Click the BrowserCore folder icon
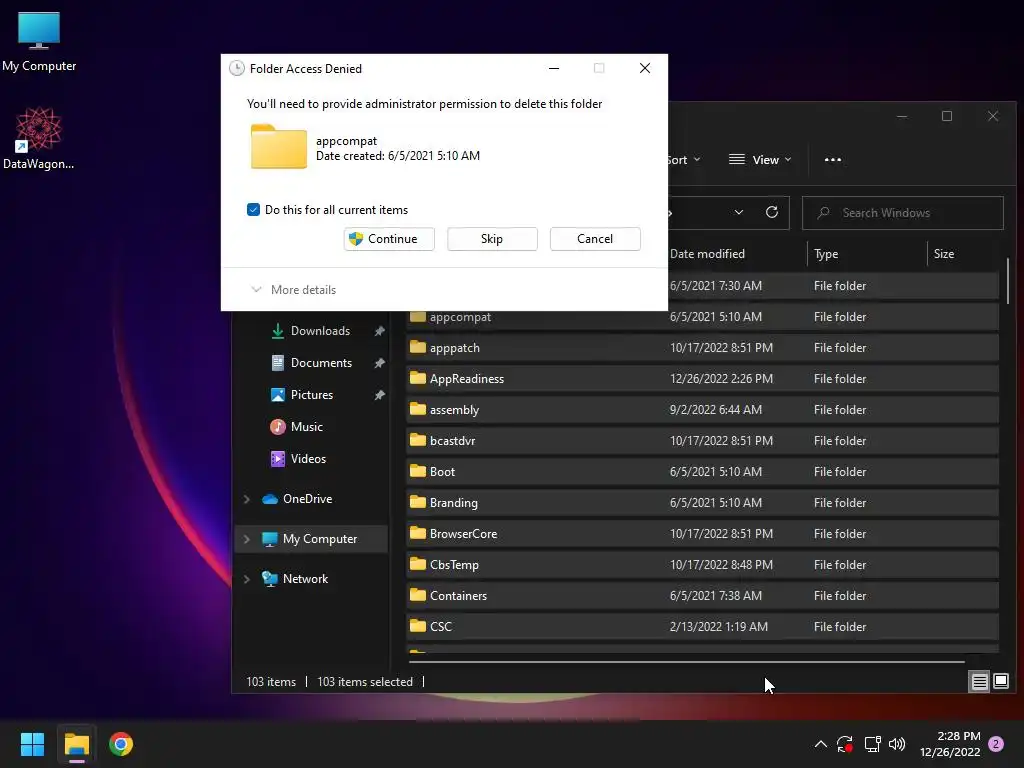This screenshot has height=768, width=1024. (418, 533)
